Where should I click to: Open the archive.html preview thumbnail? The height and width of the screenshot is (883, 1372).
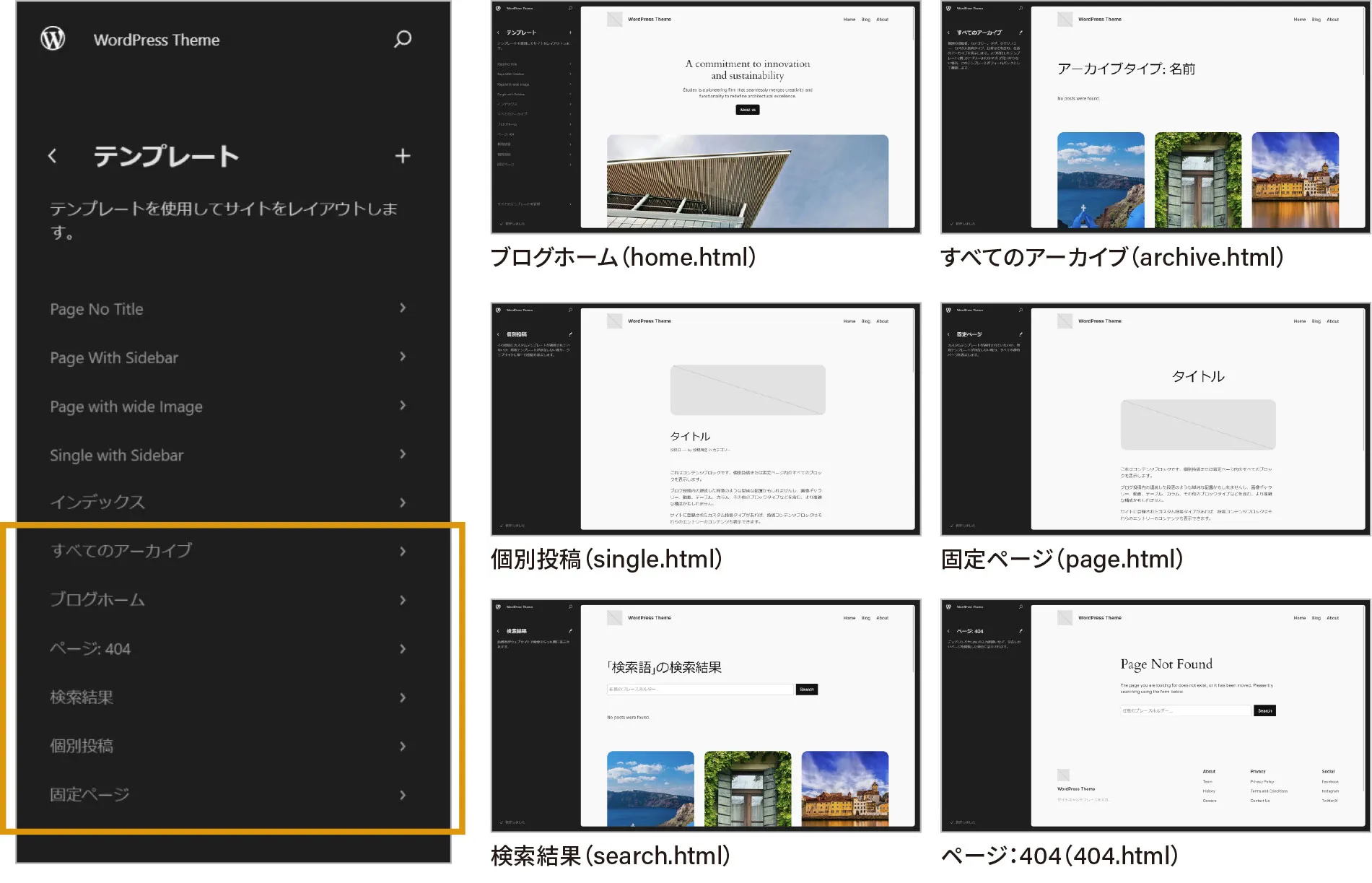1155,117
